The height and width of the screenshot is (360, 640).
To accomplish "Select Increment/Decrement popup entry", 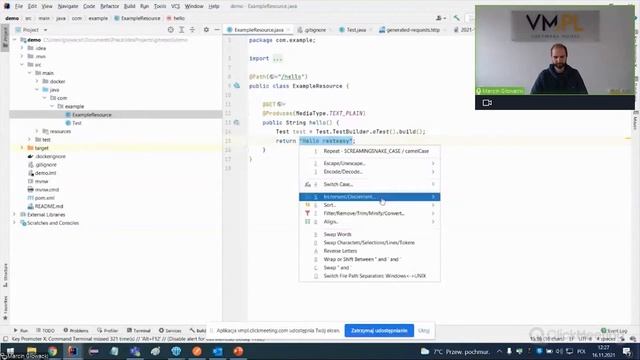I will pos(369,197).
